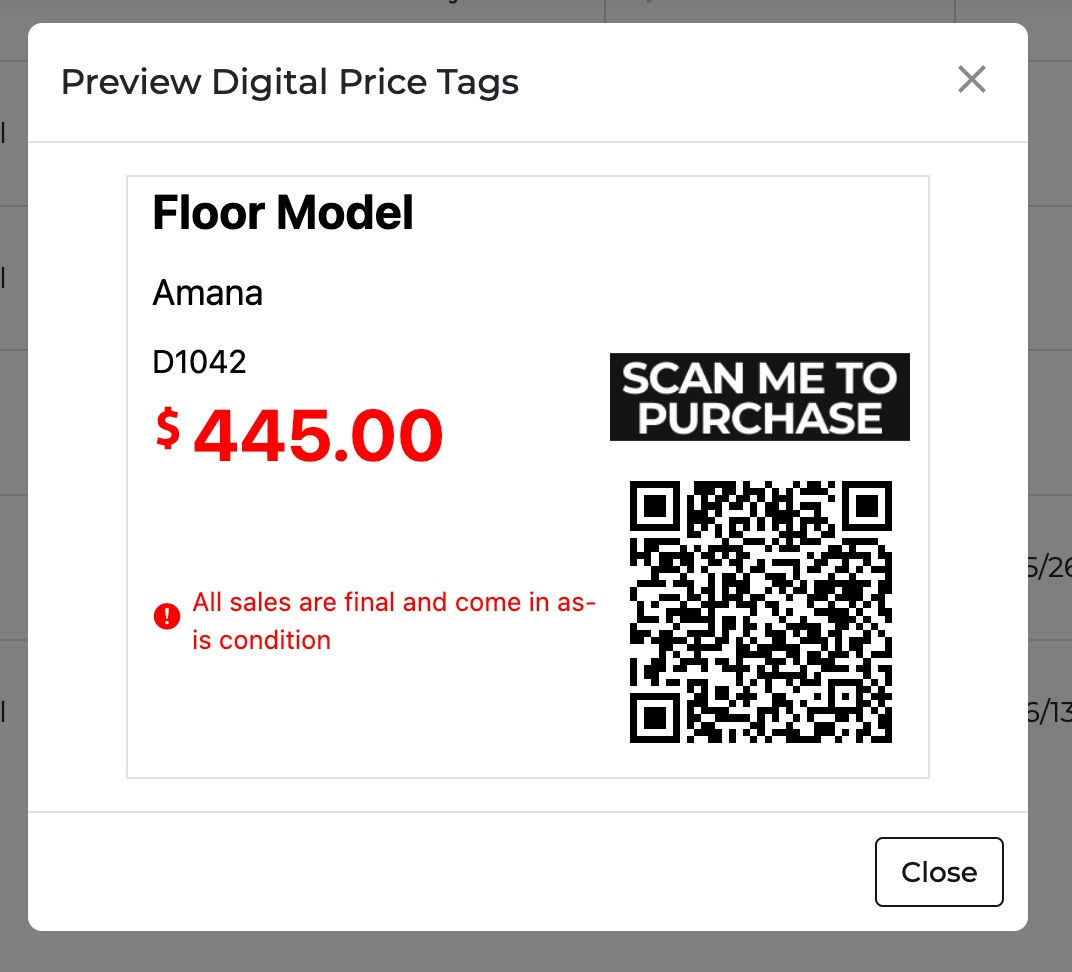The width and height of the screenshot is (1072, 972).
Task: Click the red exclamation warning icon
Action: tap(167, 616)
